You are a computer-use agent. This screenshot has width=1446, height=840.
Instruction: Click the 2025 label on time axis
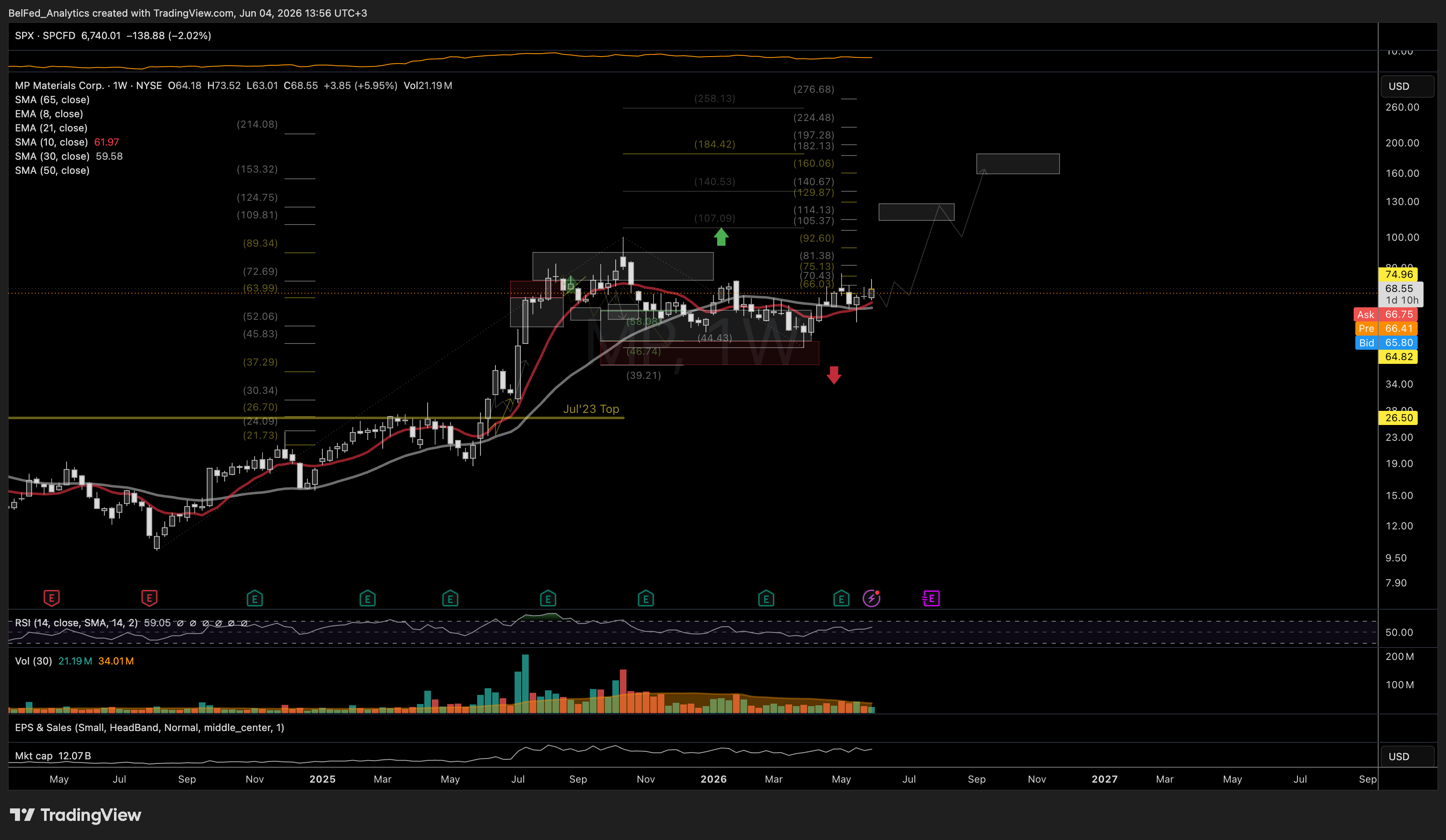322,779
